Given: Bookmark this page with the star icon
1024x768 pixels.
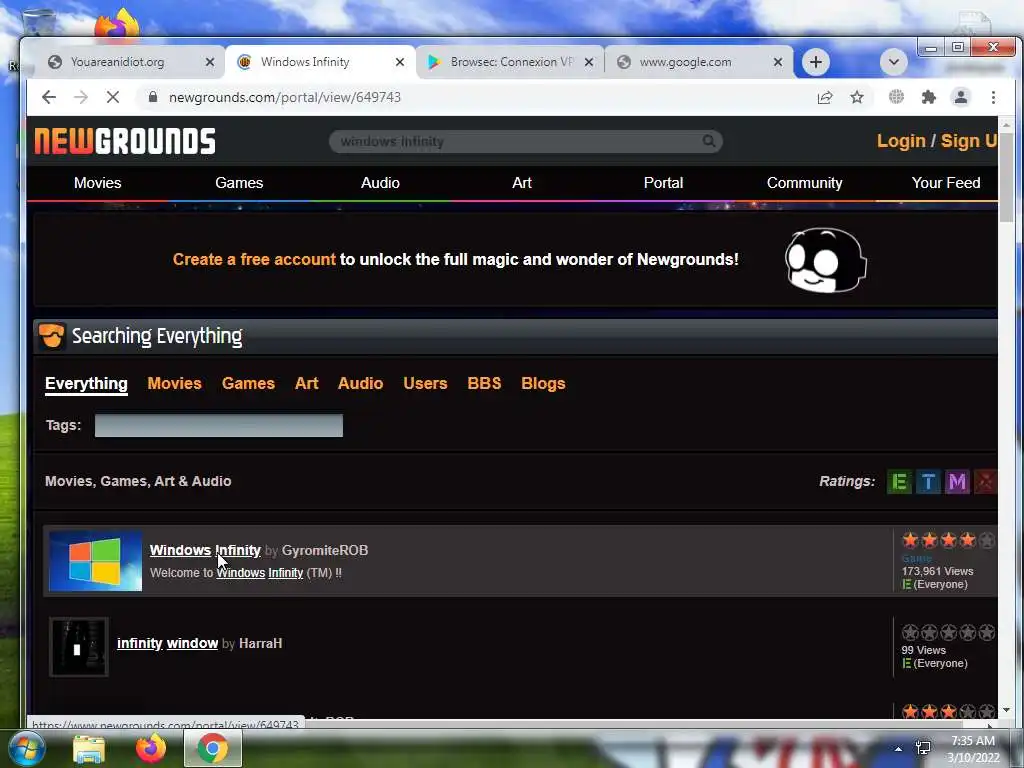Looking at the screenshot, I should pyautogui.click(x=857, y=97).
